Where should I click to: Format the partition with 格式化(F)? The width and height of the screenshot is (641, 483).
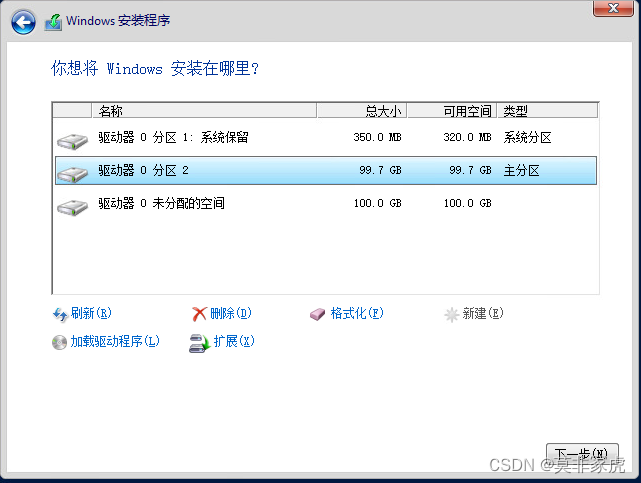click(357, 313)
